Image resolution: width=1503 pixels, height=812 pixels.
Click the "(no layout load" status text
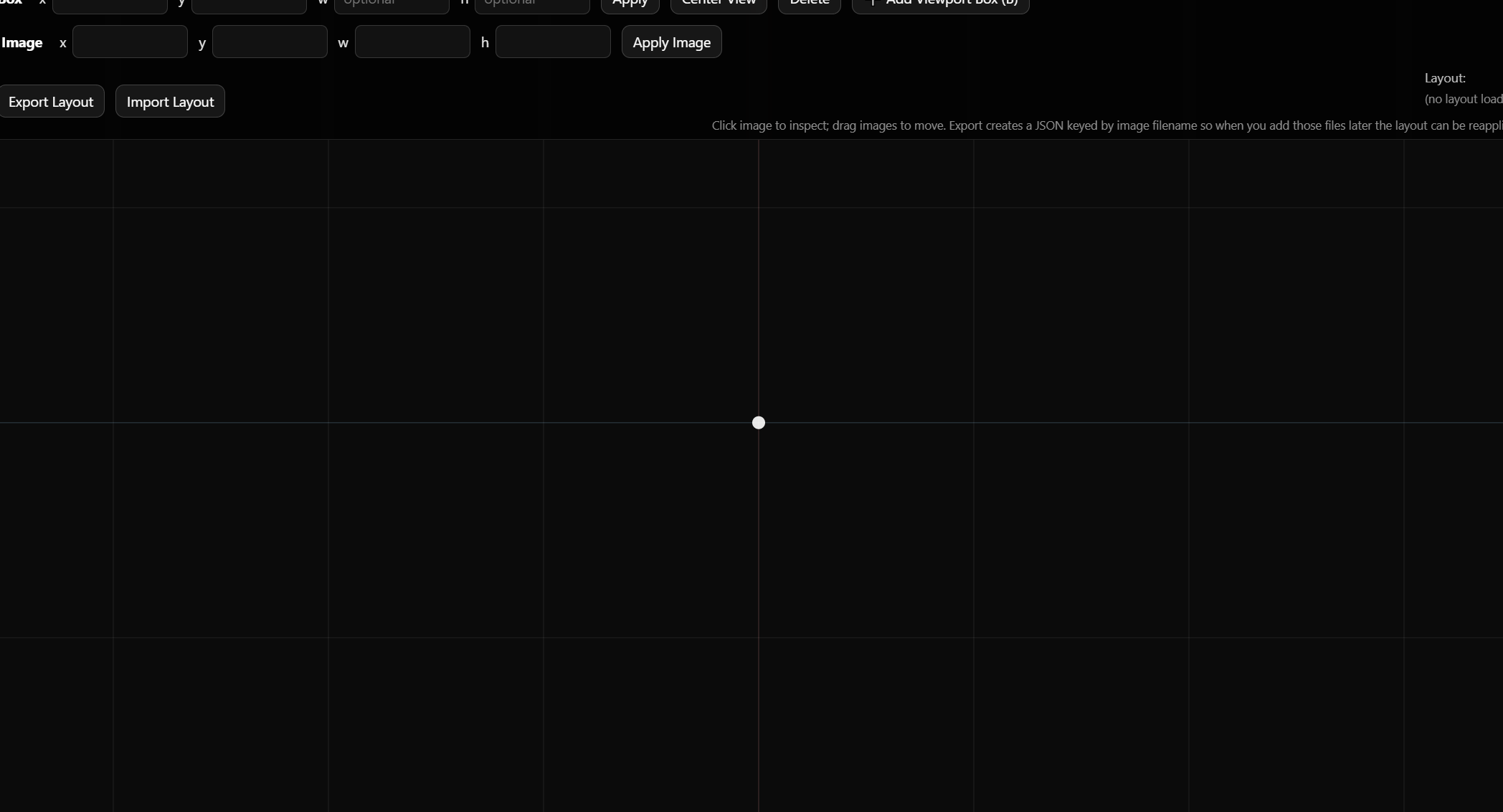pos(1463,100)
